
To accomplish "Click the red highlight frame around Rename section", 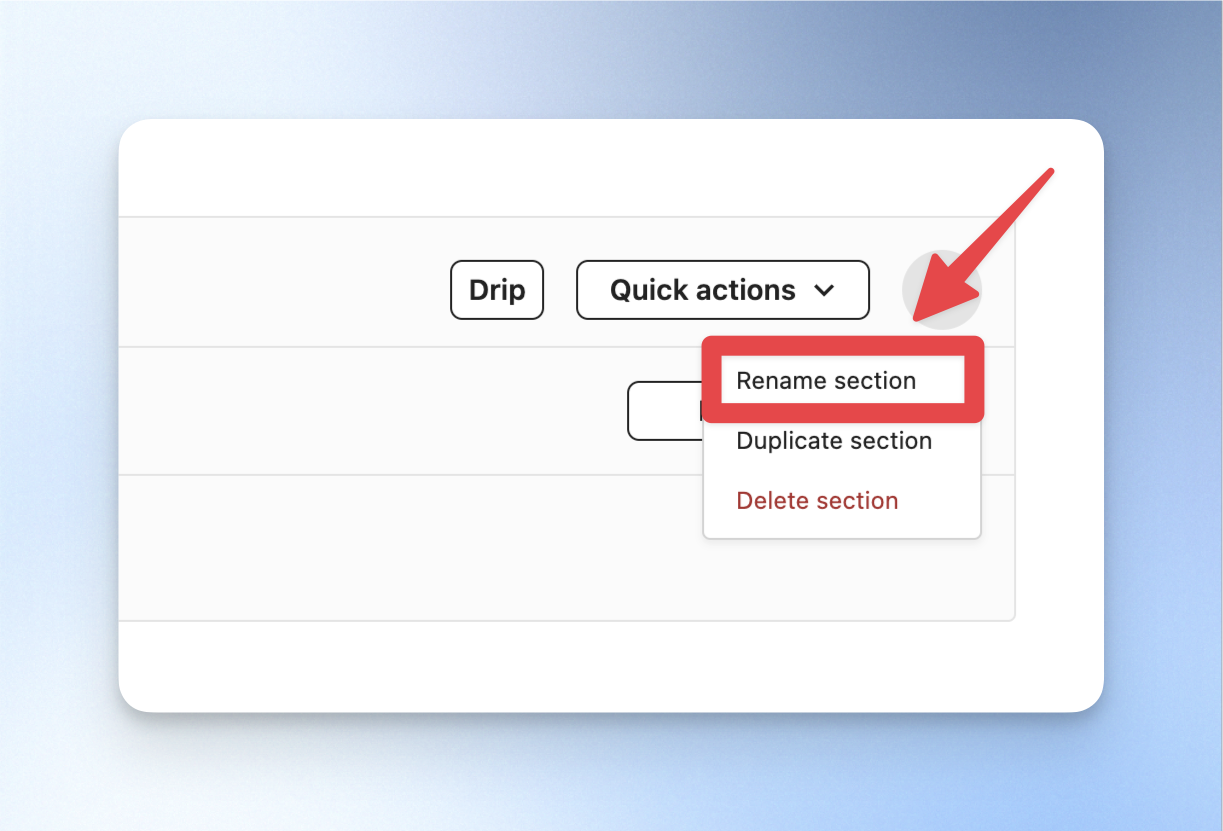I will (843, 379).
